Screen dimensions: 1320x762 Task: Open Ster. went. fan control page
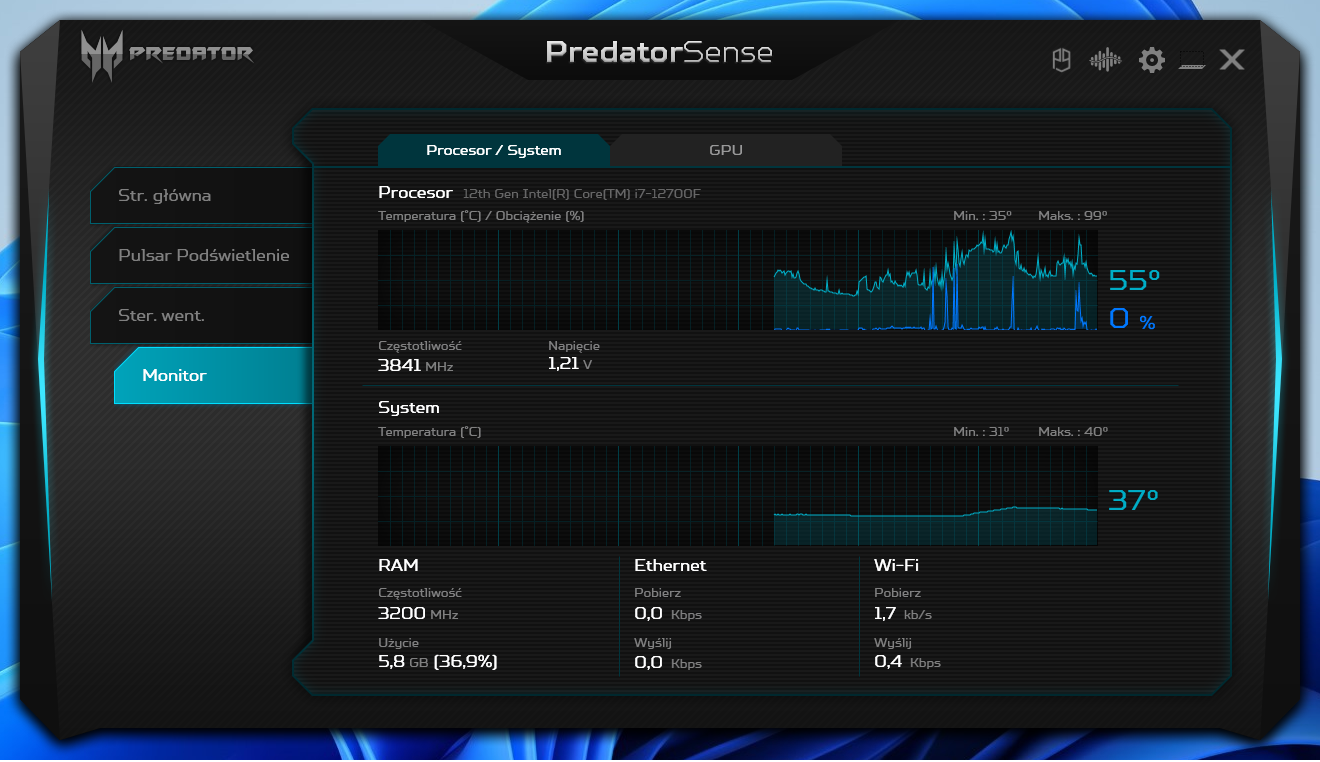coord(162,316)
